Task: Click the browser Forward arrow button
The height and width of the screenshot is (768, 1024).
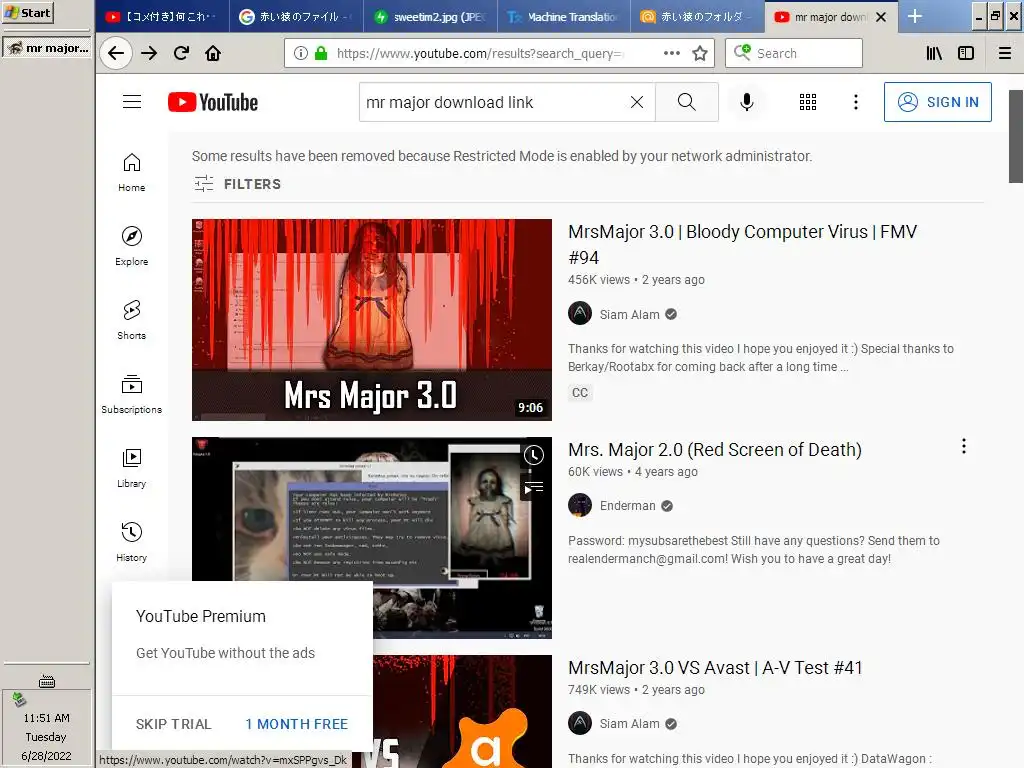Action: click(x=149, y=54)
